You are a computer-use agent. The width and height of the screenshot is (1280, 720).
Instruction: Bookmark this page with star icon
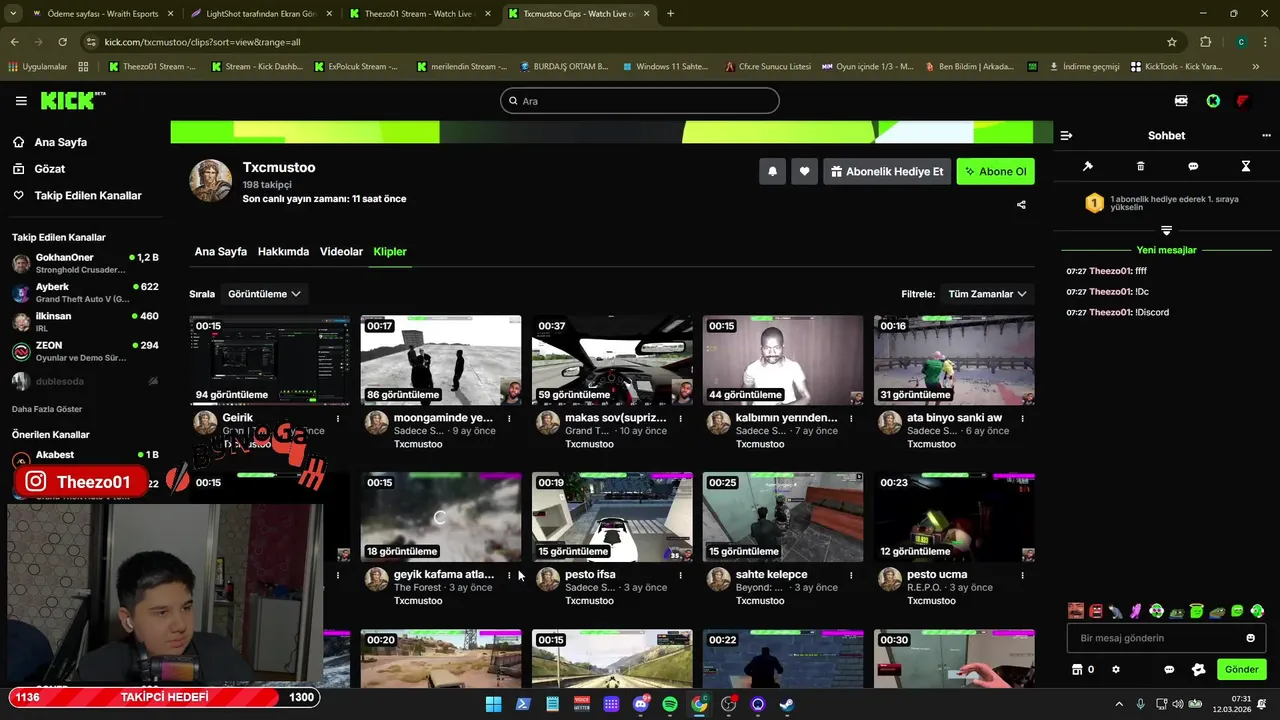1172,42
